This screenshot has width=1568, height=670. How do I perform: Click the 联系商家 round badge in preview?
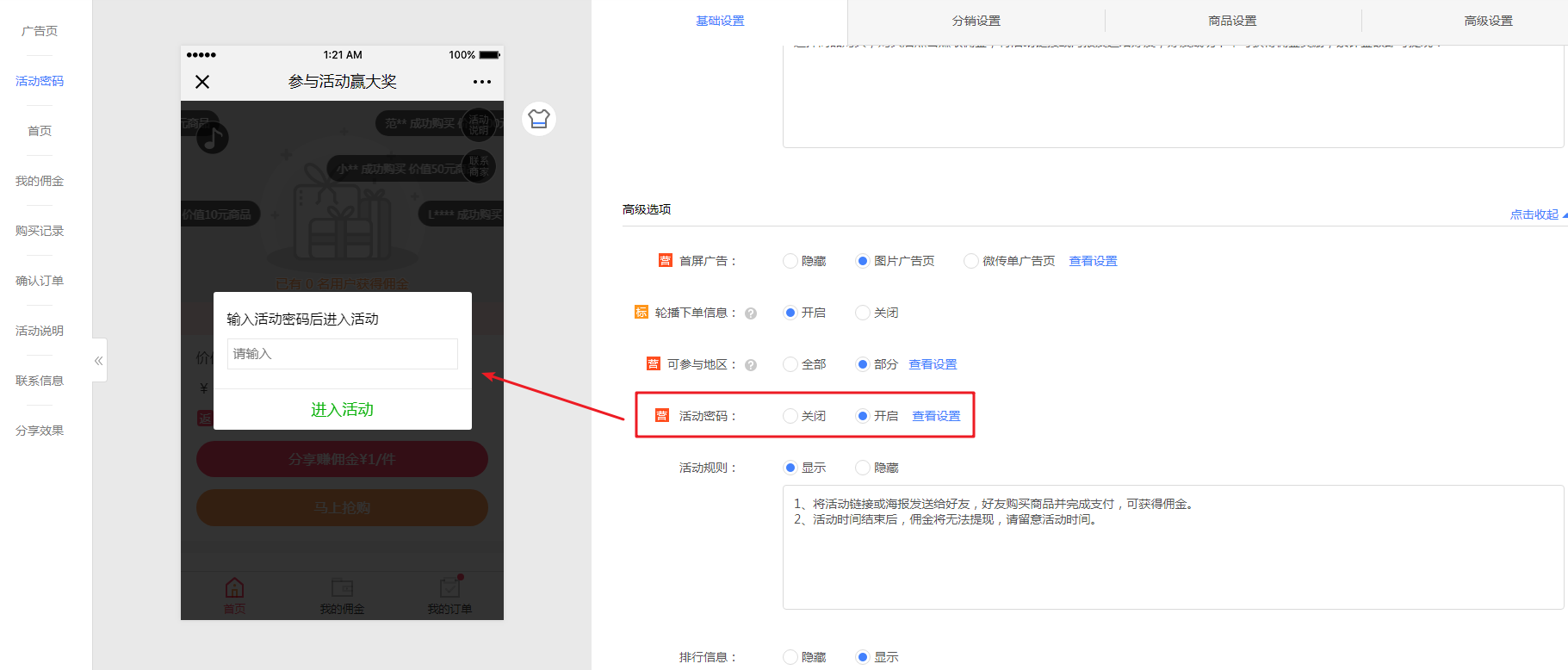(x=479, y=166)
